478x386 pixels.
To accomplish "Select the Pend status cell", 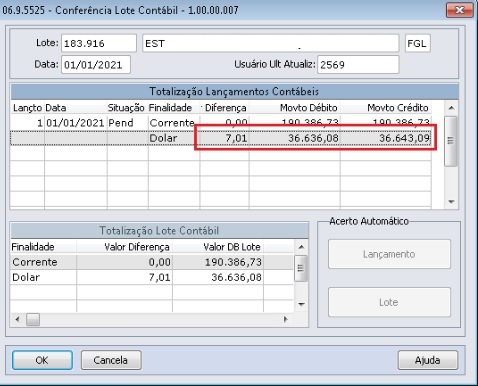I will click(121, 123).
